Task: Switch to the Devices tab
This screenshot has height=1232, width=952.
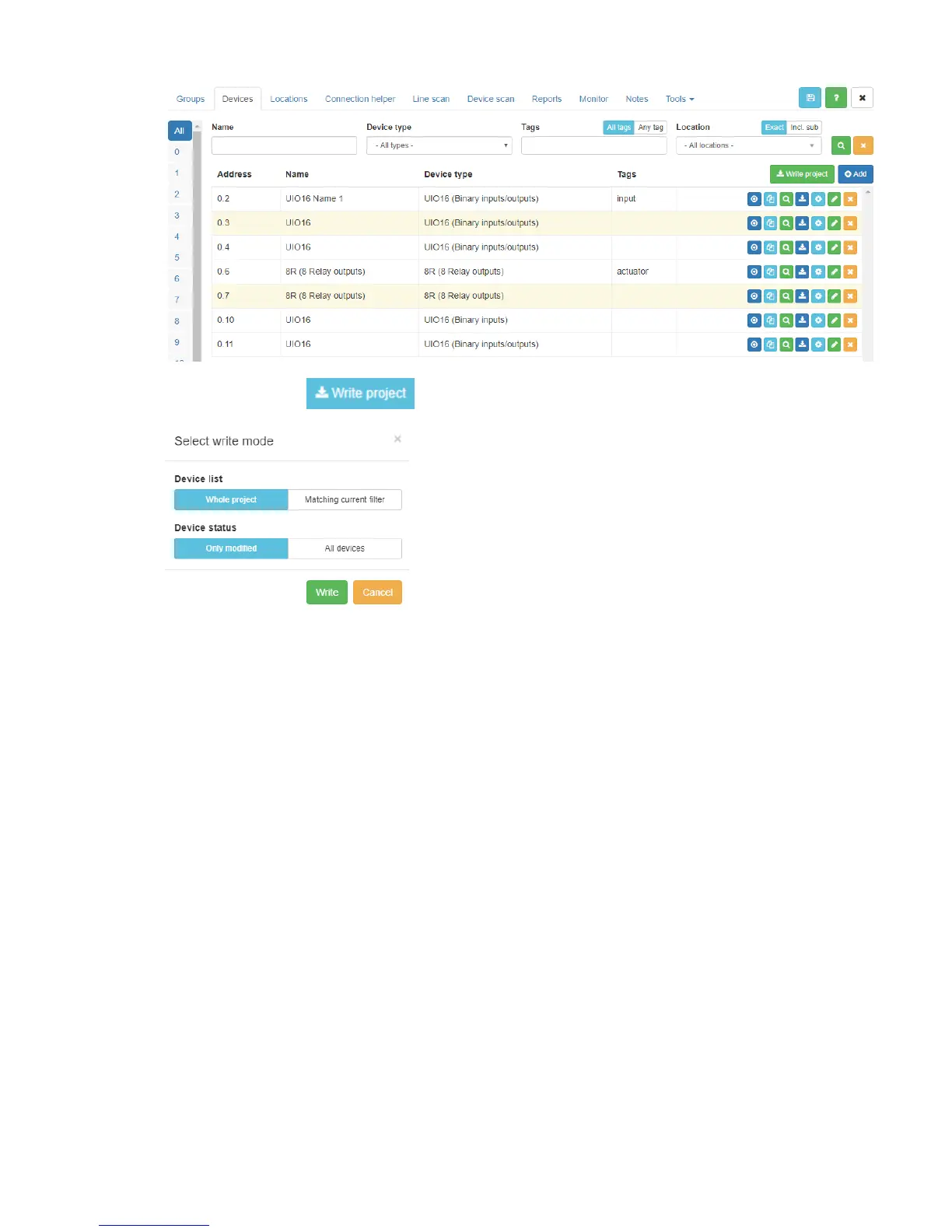Action: pyautogui.click(x=237, y=99)
